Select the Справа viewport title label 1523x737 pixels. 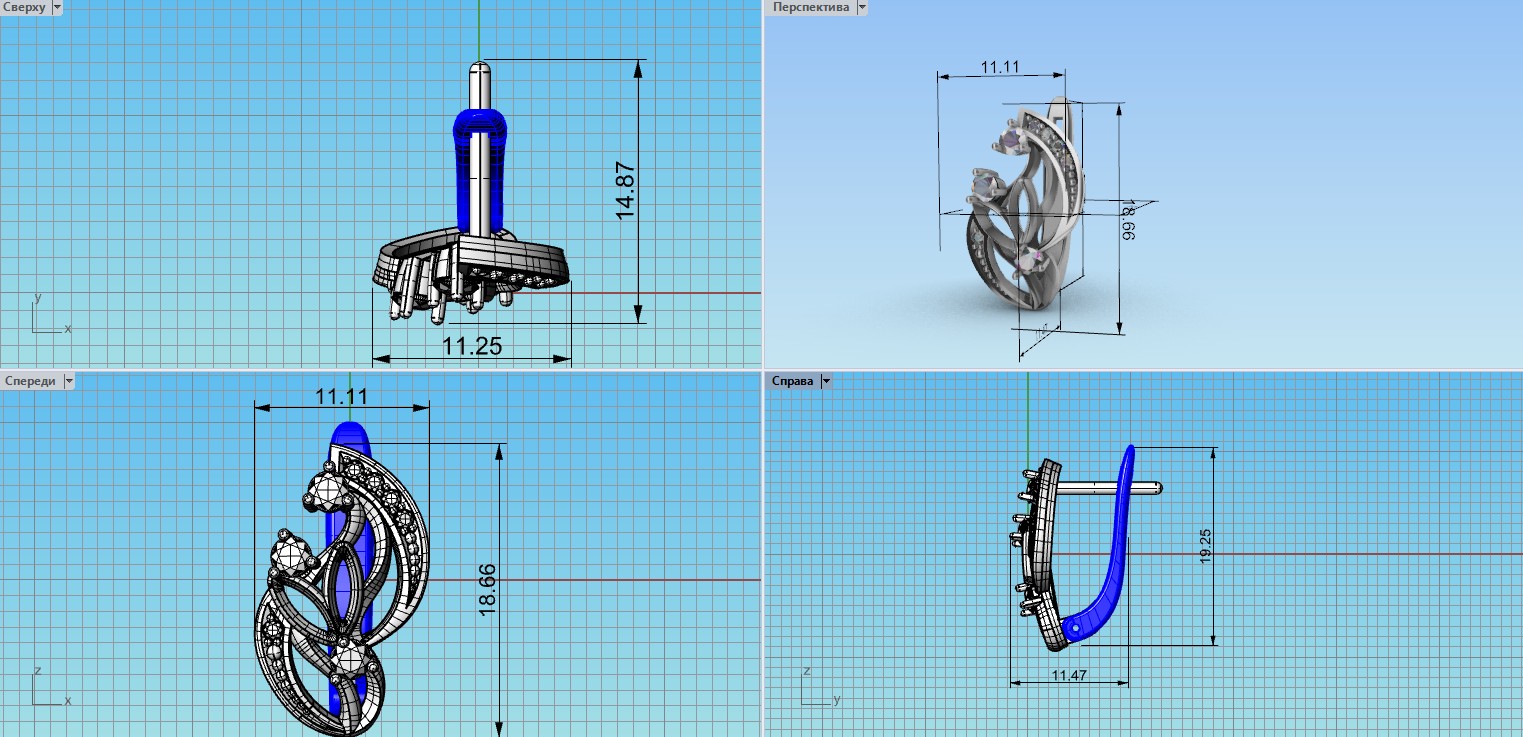pos(792,381)
